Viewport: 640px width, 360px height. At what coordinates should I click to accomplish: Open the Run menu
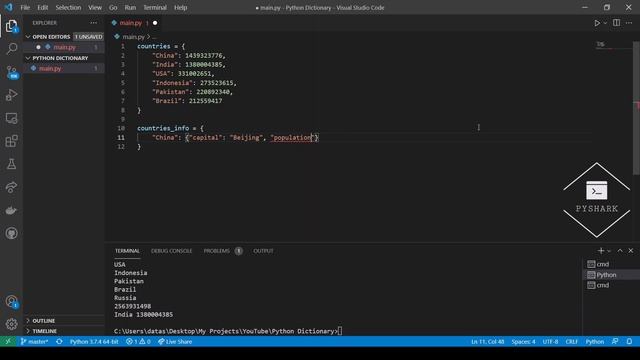[x=130, y=7]
